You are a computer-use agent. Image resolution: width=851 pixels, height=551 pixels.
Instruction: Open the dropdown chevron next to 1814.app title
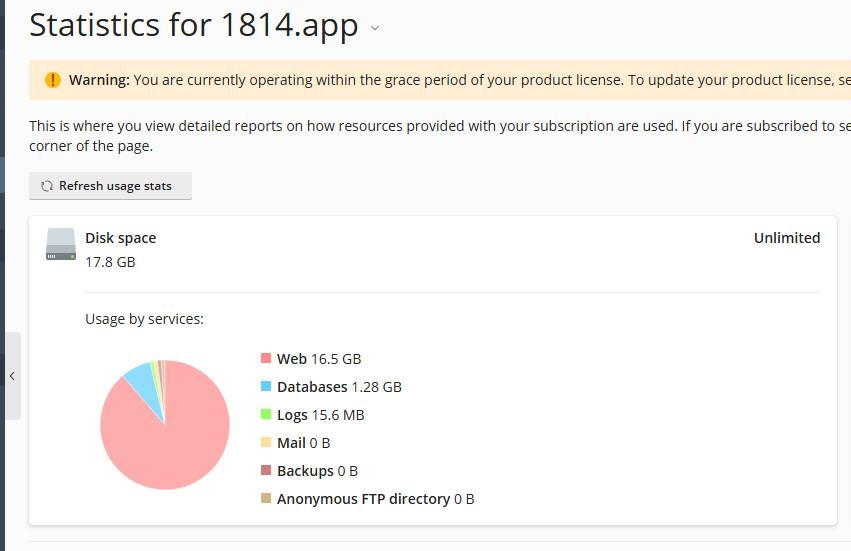pos(375,28)
